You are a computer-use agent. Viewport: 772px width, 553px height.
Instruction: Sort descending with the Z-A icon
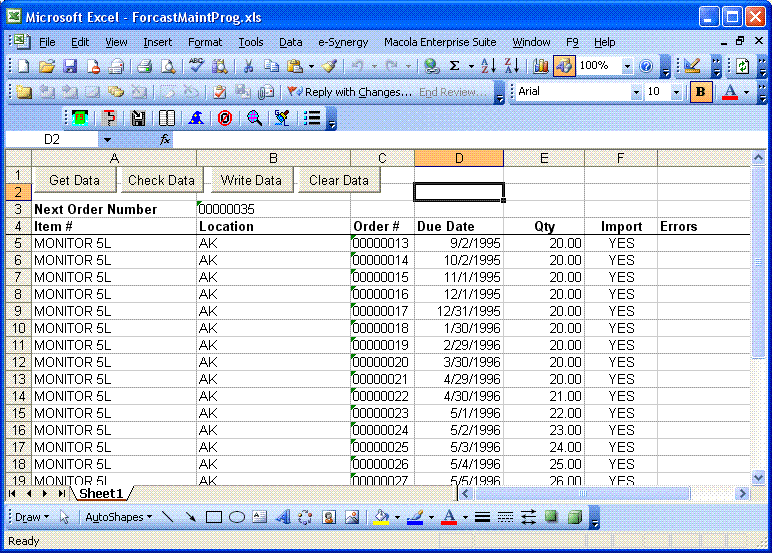[512, 65]
